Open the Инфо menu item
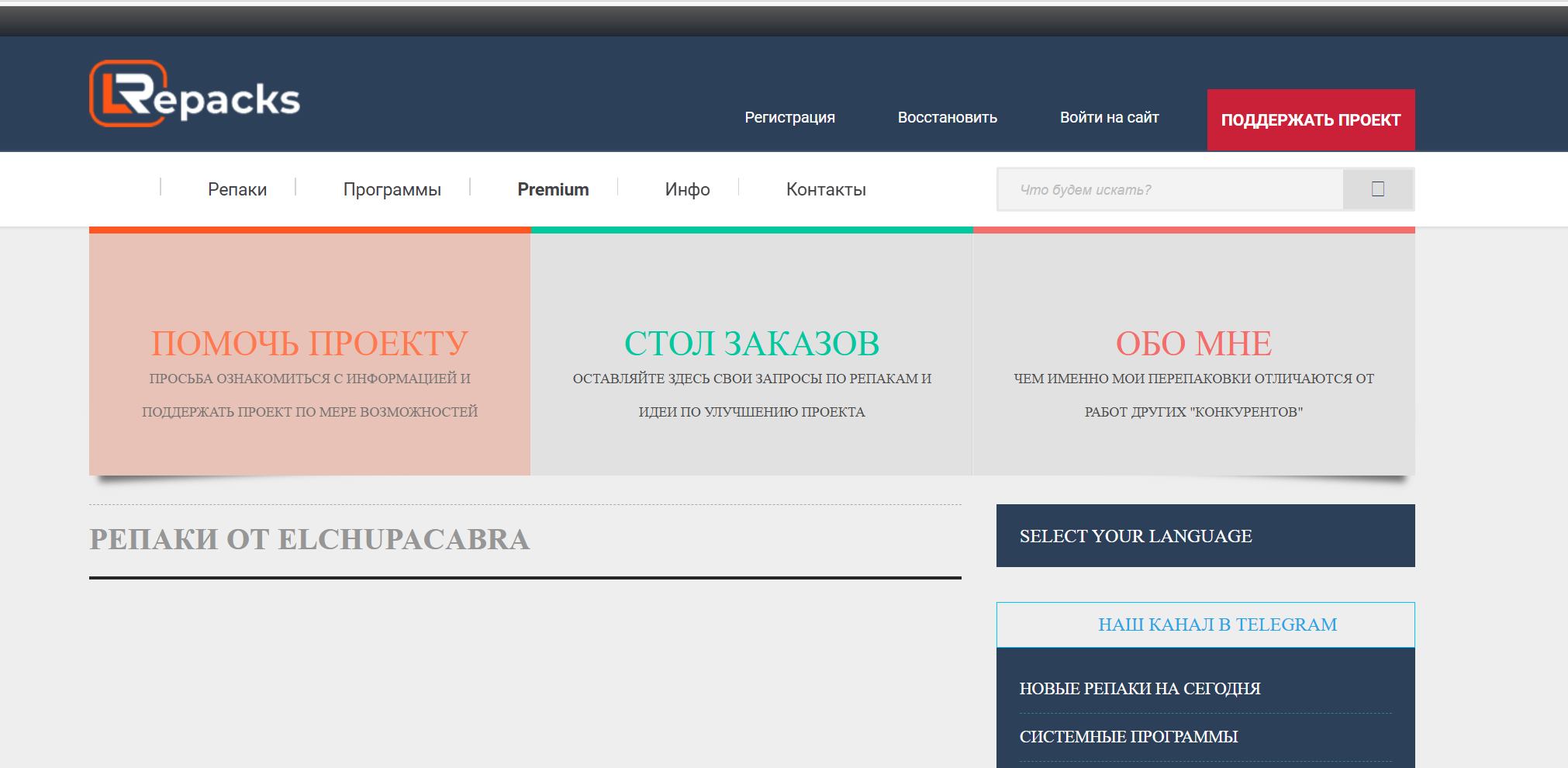The width and height of the screenshot is (1568, 768). click(x=687, y=190)
